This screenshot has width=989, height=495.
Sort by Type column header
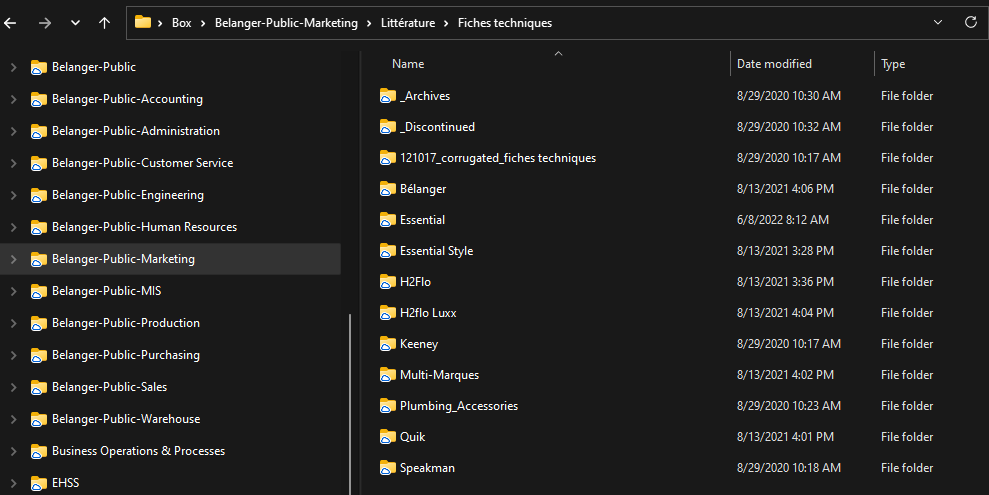tap(893, 64)
